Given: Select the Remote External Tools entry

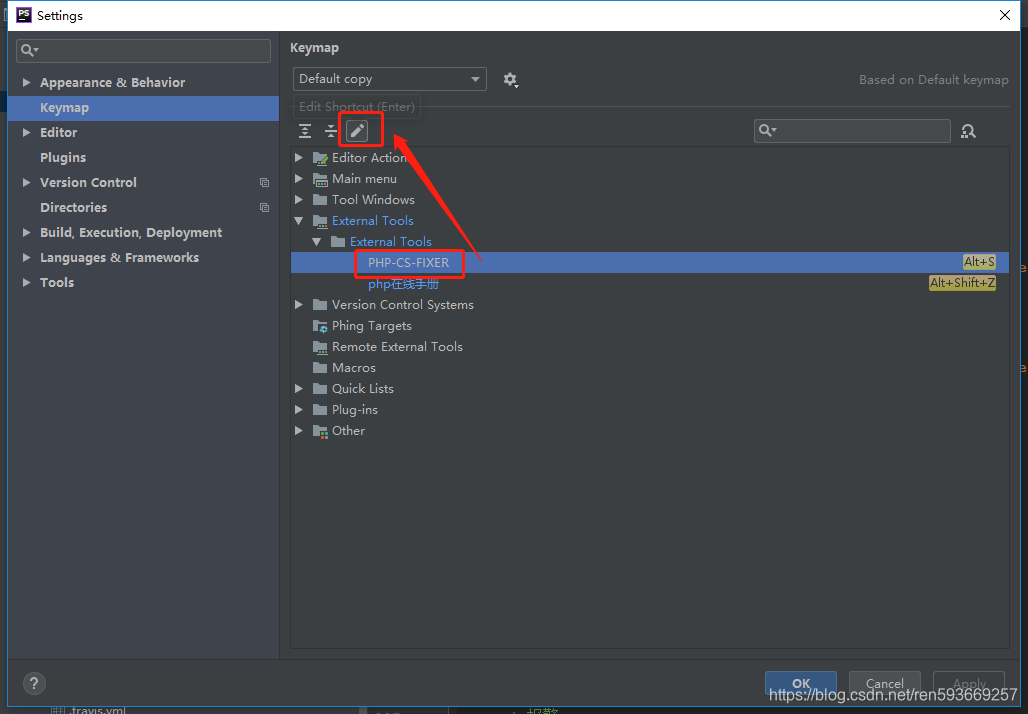Looking at the screenshot, I should click(x=397, y=347).
